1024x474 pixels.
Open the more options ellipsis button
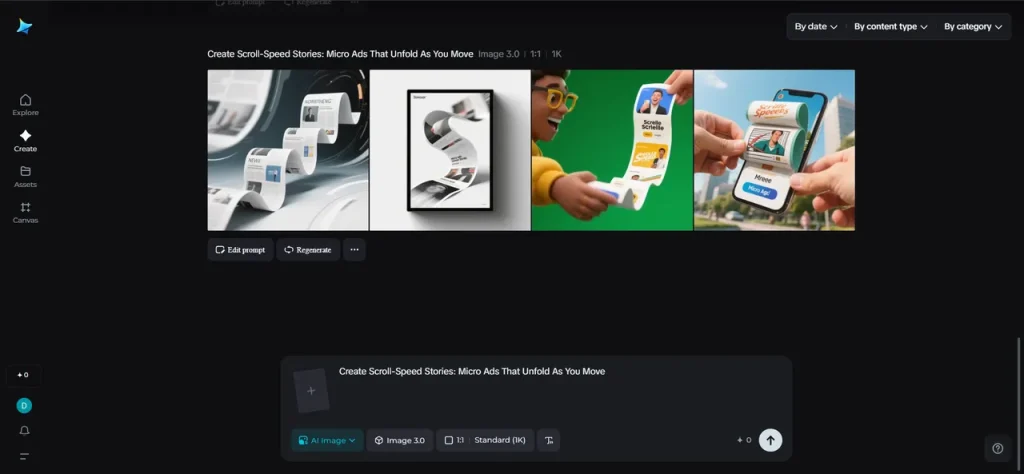(354, 250)
